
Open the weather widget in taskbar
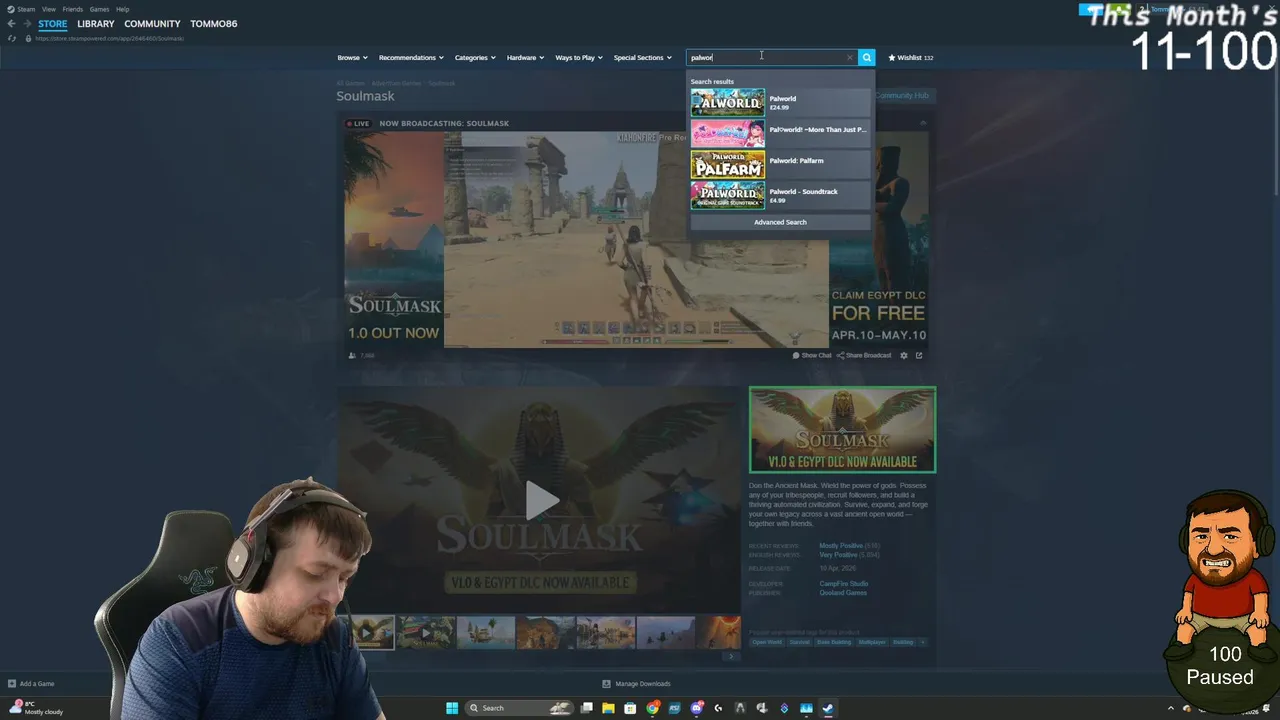(x=36, y=708)
